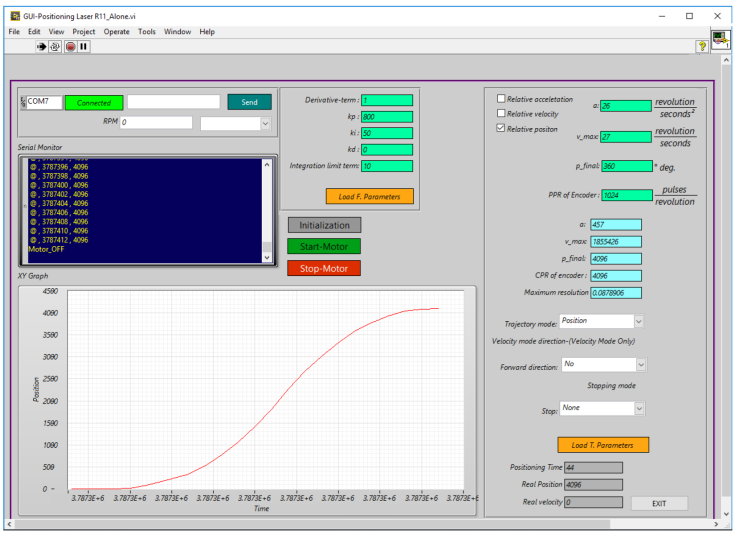Click the Run arrow toolbar icon

coord(43,46)
